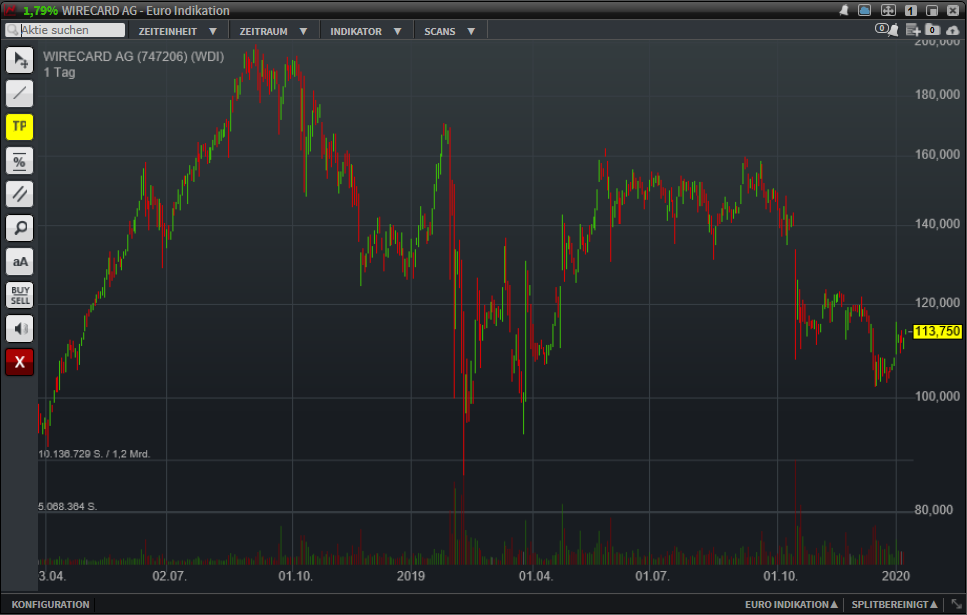Open the EURO INDIKATION selector
967x615 pixels.
(791, 605)
